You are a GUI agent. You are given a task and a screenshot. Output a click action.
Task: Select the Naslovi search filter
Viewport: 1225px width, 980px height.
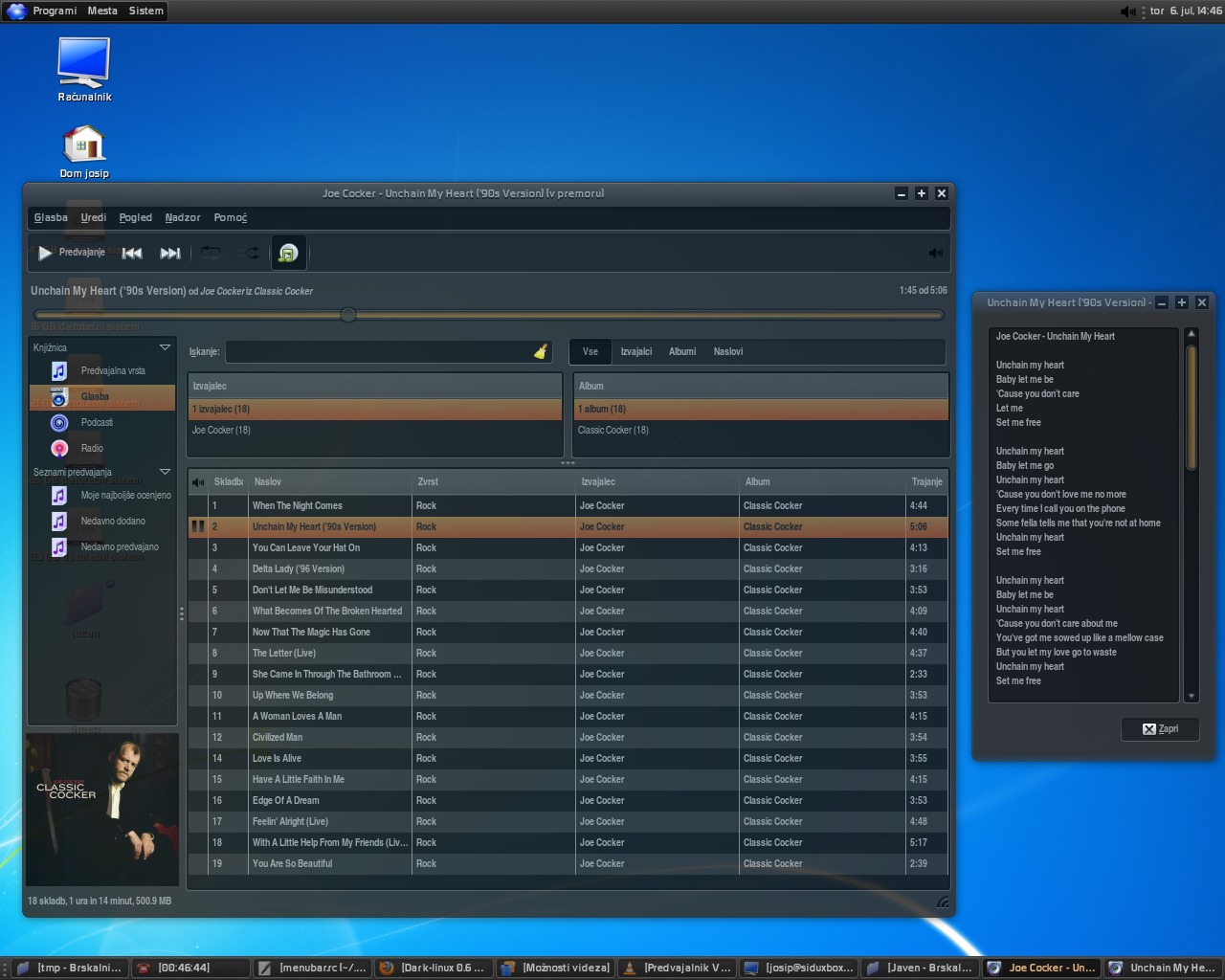point(728,351)
